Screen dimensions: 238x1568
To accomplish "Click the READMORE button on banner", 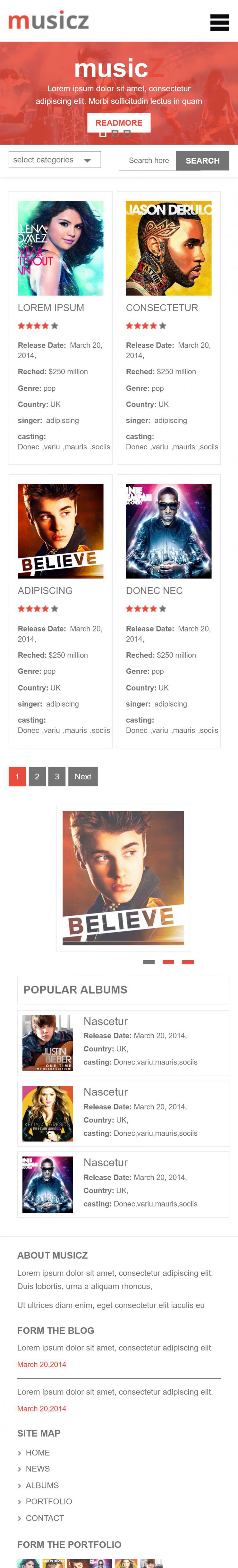I will [118, 122].
